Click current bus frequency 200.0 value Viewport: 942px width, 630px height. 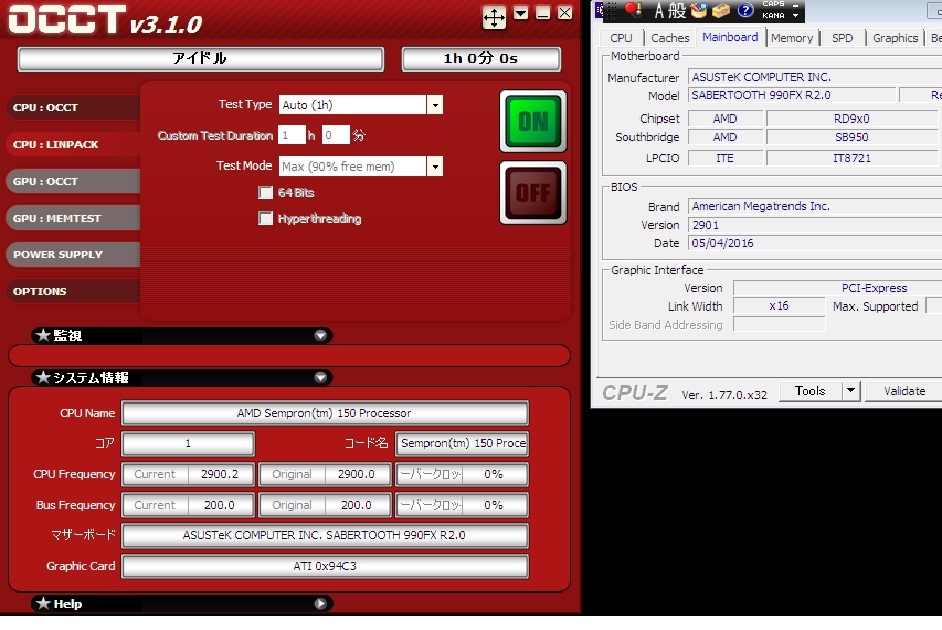pos(220,505)
